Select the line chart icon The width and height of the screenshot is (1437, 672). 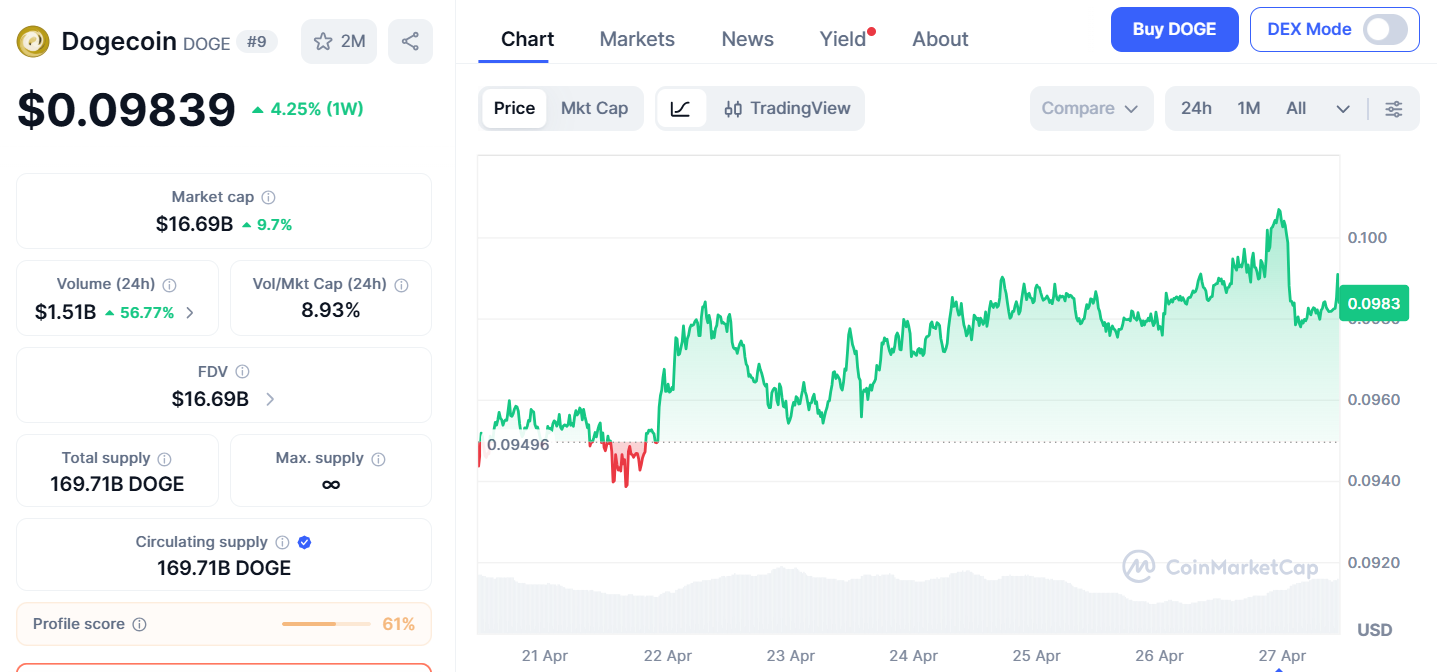[681, 108]
